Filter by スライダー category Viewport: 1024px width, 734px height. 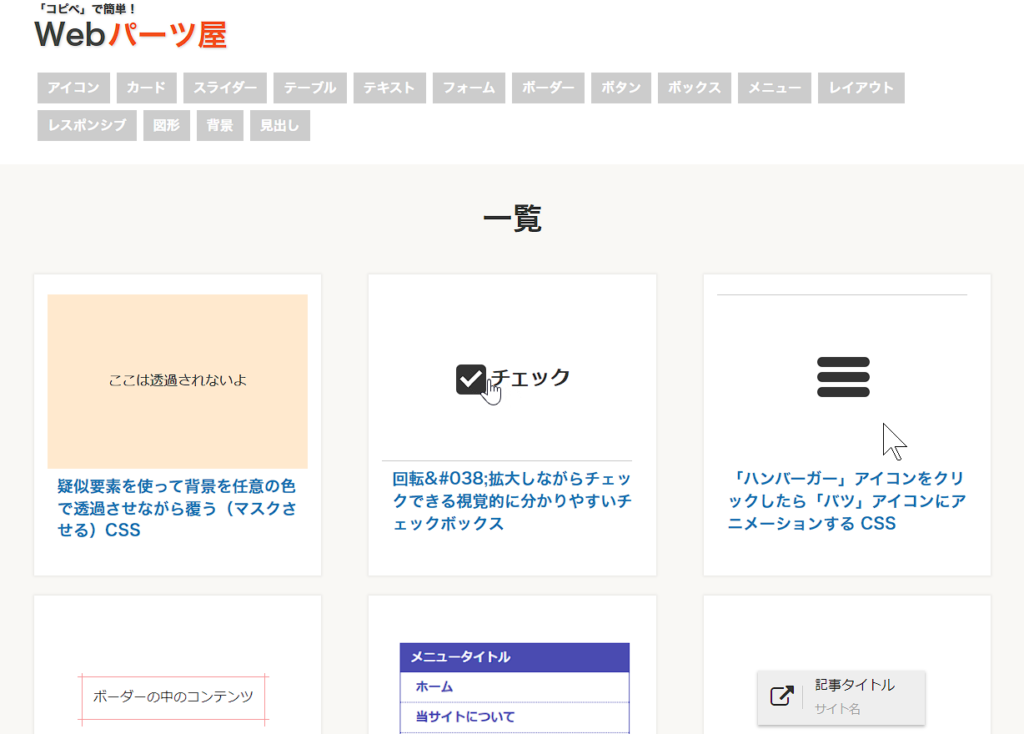pyautogui.click(x=224, y=87)
